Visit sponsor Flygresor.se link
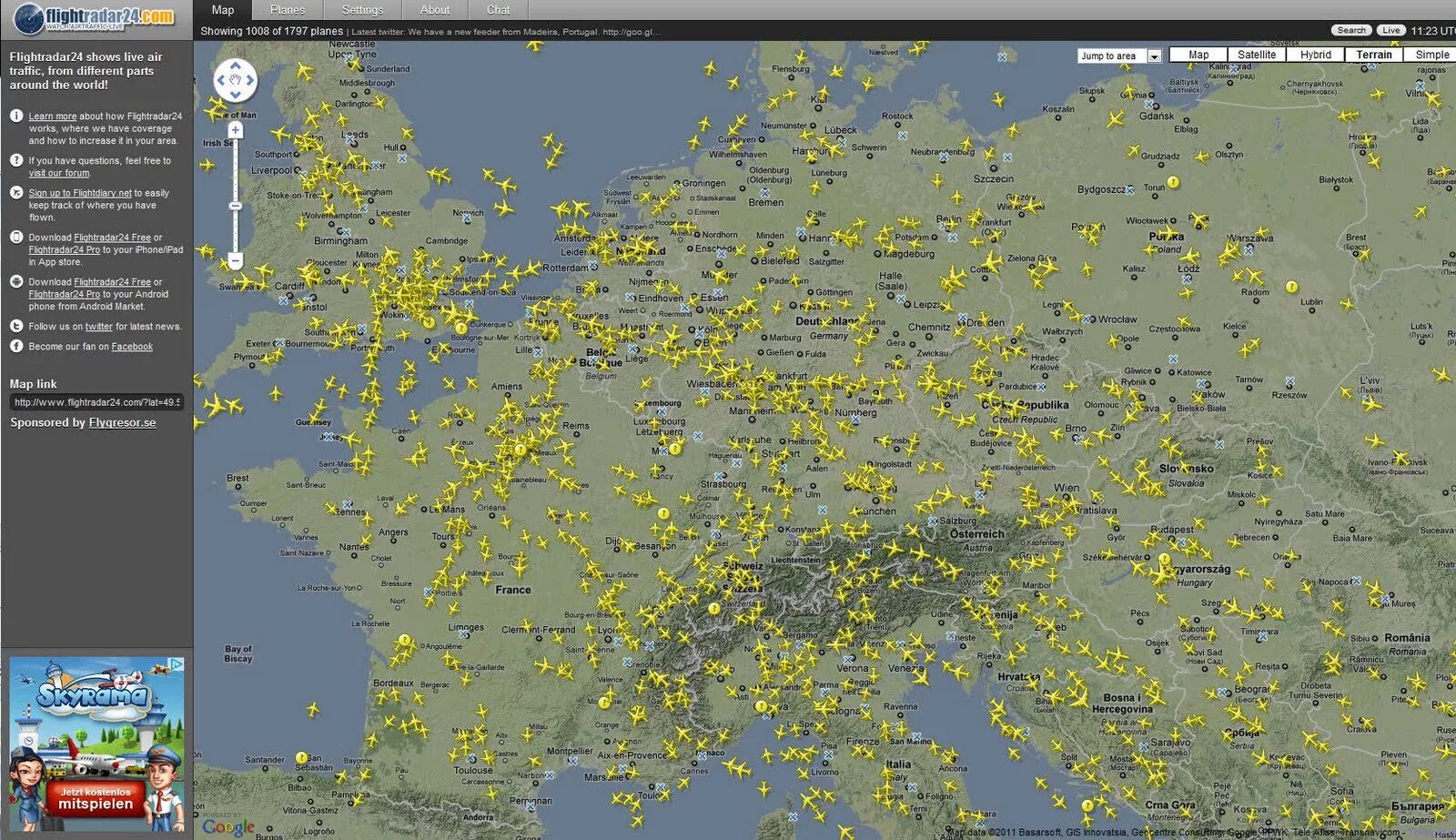 tap(122, 422)
